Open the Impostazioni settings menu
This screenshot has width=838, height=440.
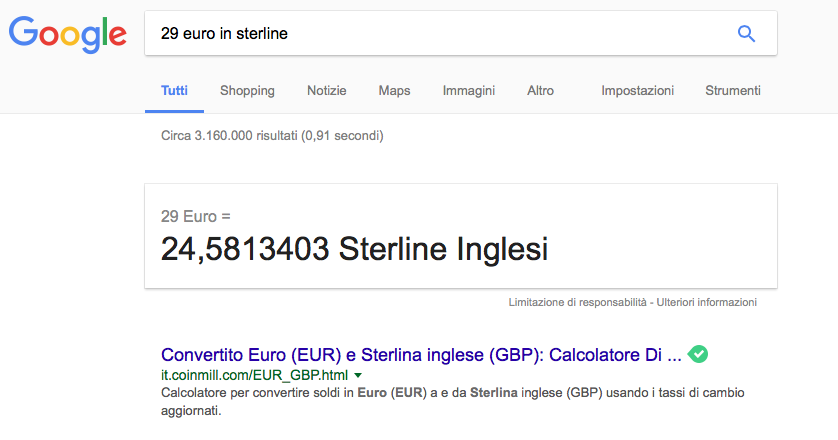pyautogui.click(x=637, y=90)
